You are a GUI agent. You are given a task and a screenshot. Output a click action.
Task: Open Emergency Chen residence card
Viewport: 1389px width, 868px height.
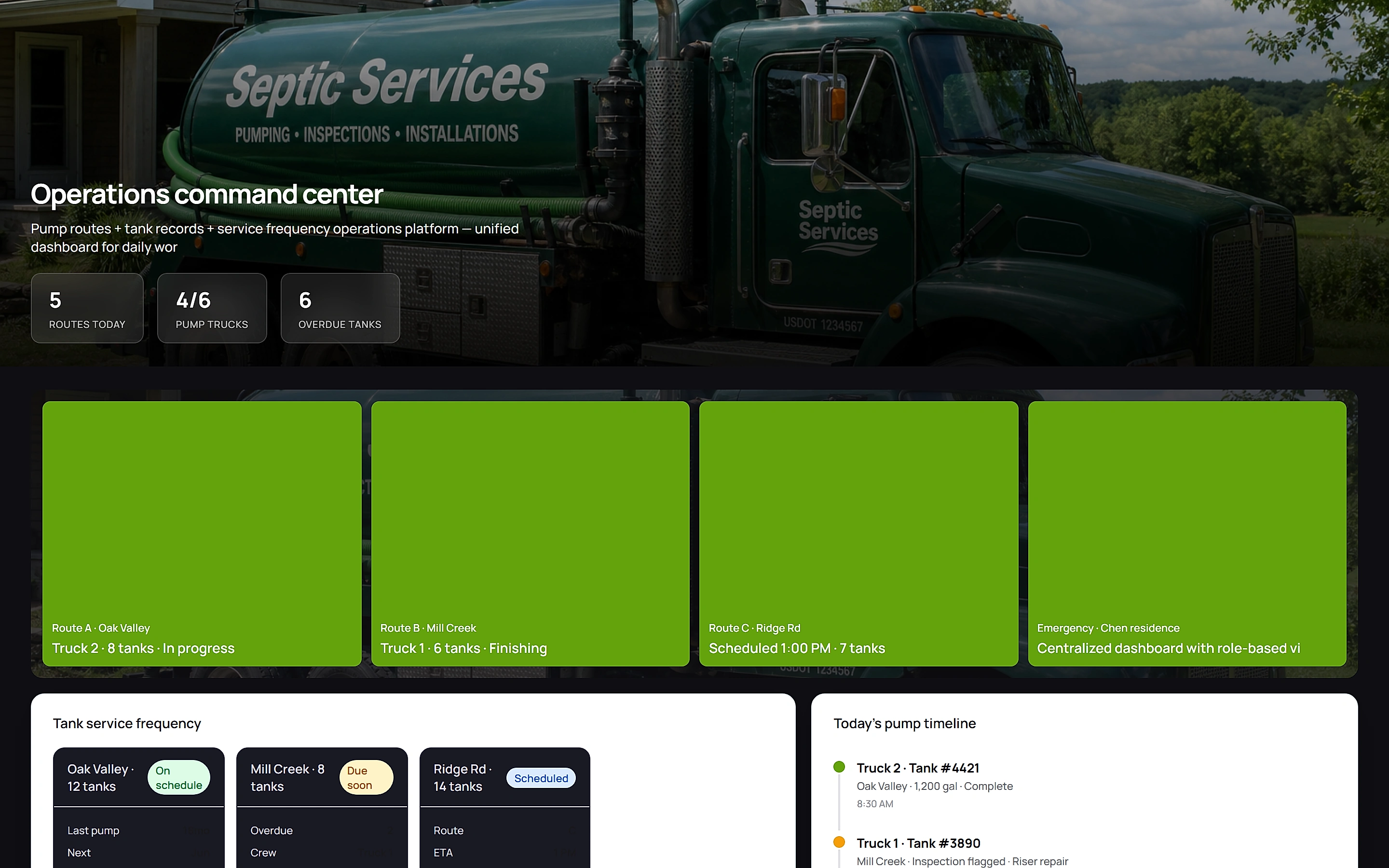tap(1187, 534)
